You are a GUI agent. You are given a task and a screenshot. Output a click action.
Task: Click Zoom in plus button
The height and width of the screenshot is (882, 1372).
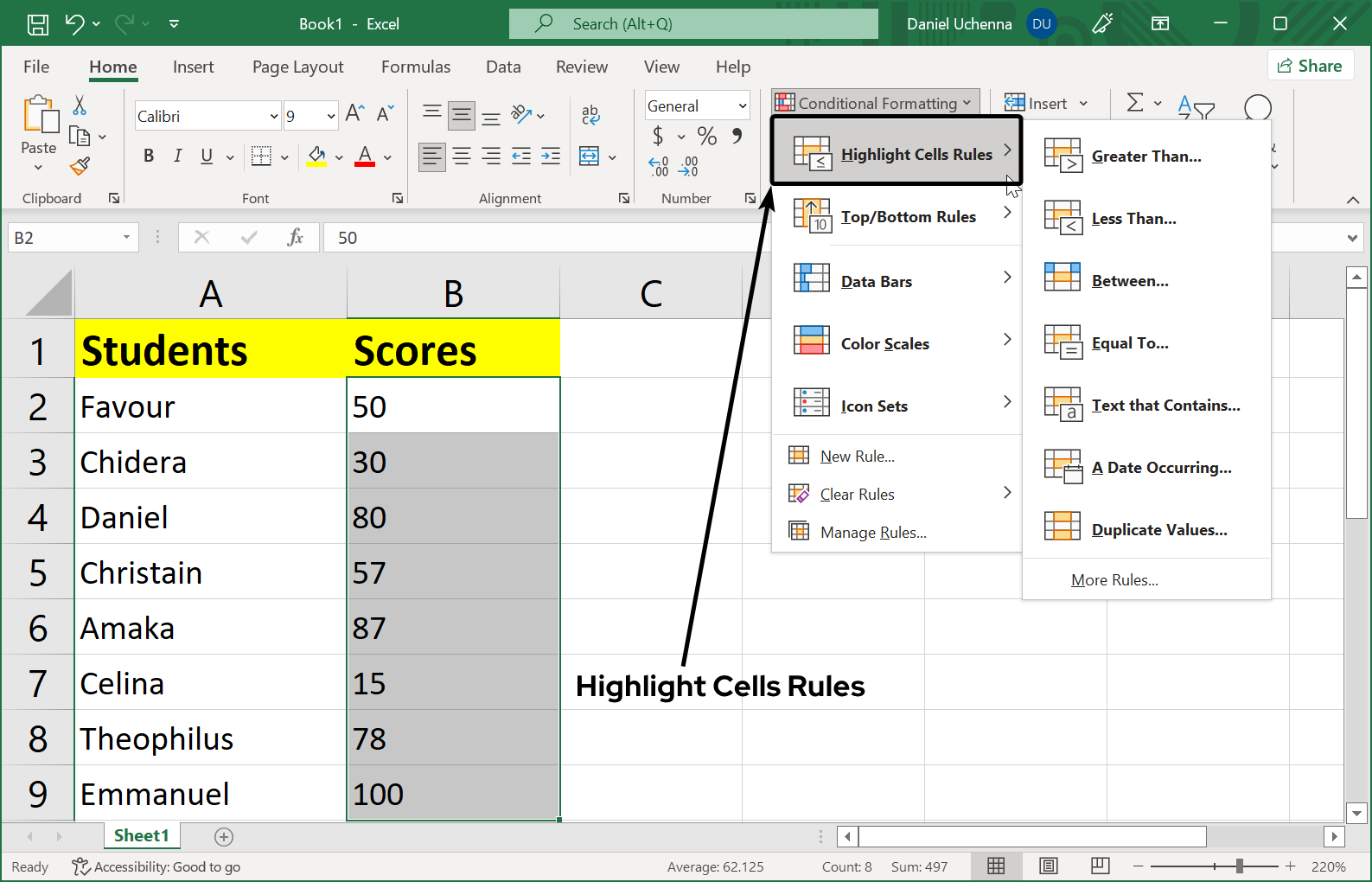pos(1291,866)
